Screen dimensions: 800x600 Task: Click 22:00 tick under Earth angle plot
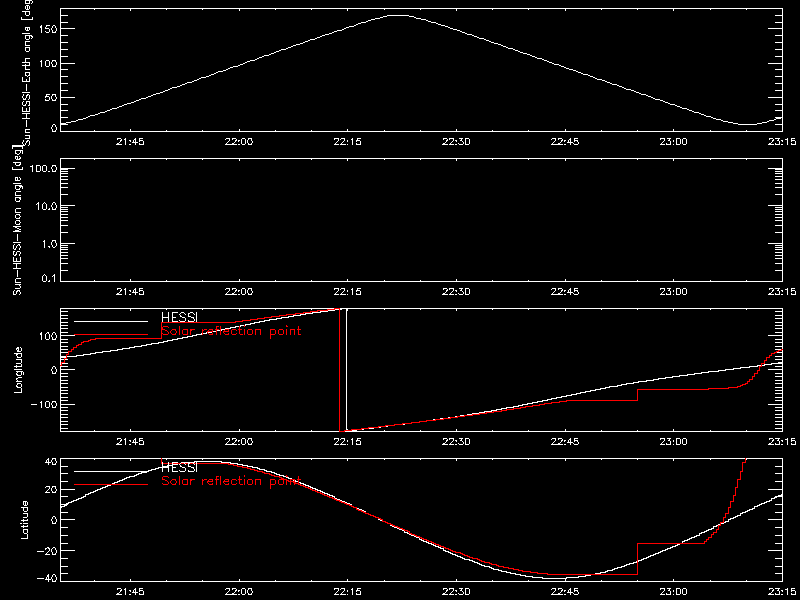coord(239,142)
